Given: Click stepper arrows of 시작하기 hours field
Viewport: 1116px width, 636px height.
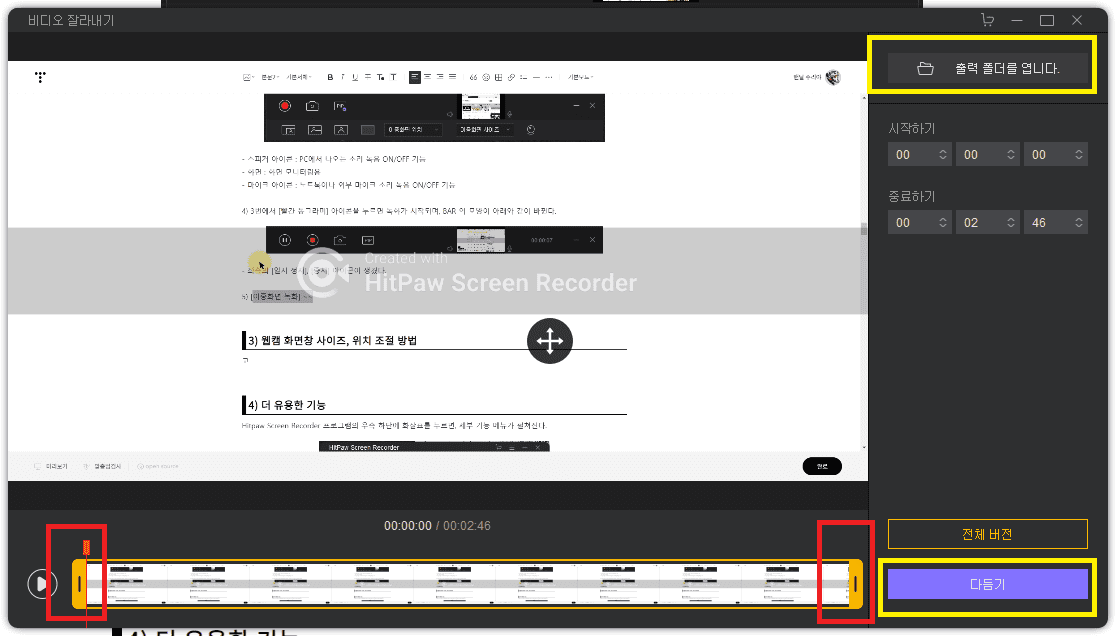Looking at the screenshot, I should pos(943,154).
